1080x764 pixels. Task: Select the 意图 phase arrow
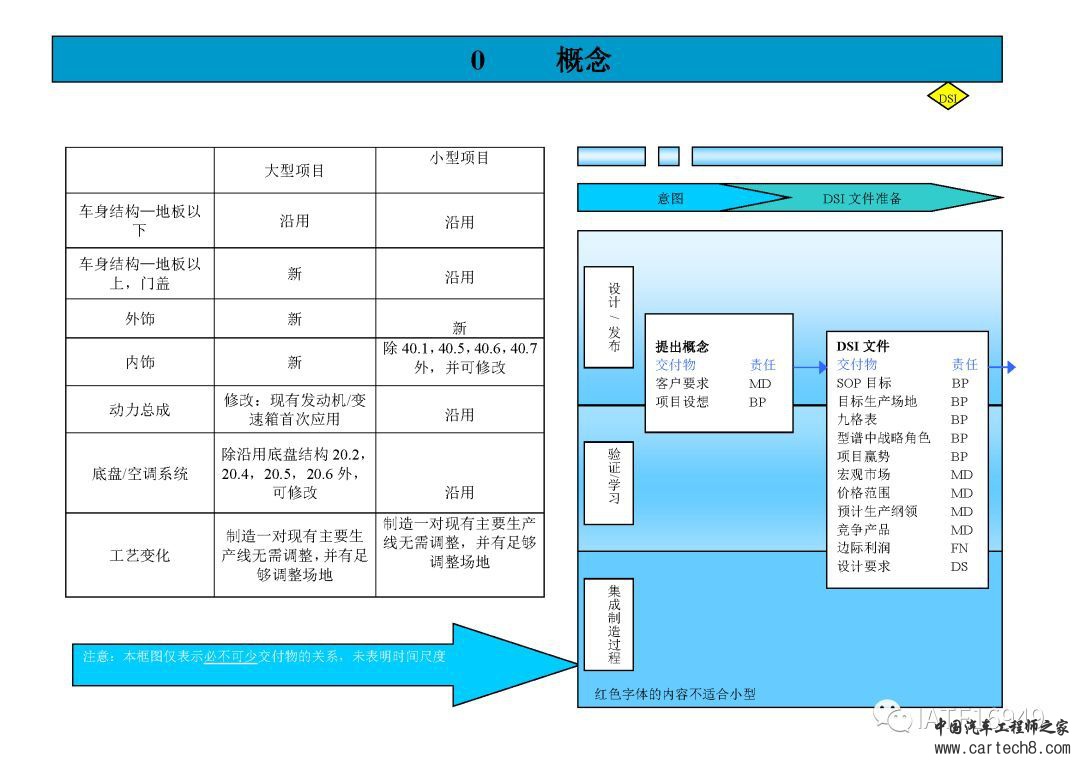click(670, 198)
